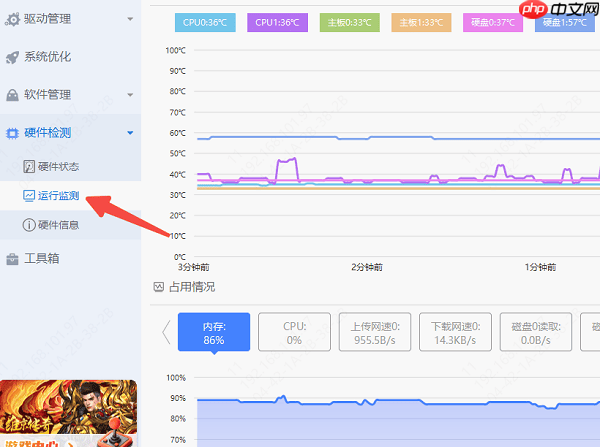Expand the 软件管理 dropdown arrow
This screenshot has width=600, height=447.
pyautogui.click(x=130, y=95)
